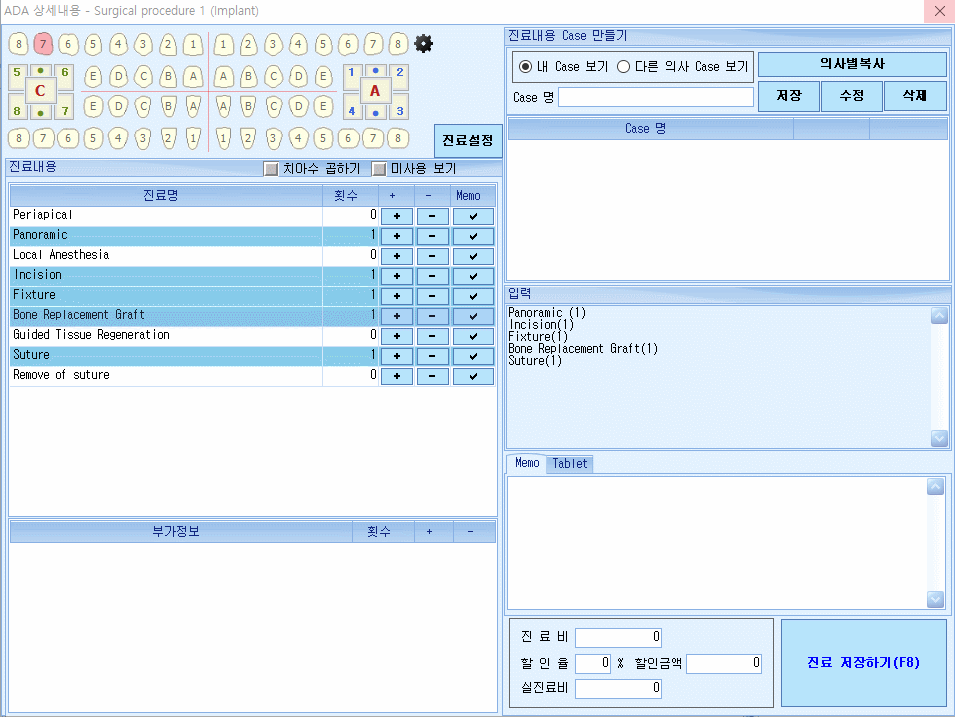Image resolution: width=955 pixels, height=717 pixels.
Task: Toggle 미사용 보기 checkbox
Action: click(379, 169)
